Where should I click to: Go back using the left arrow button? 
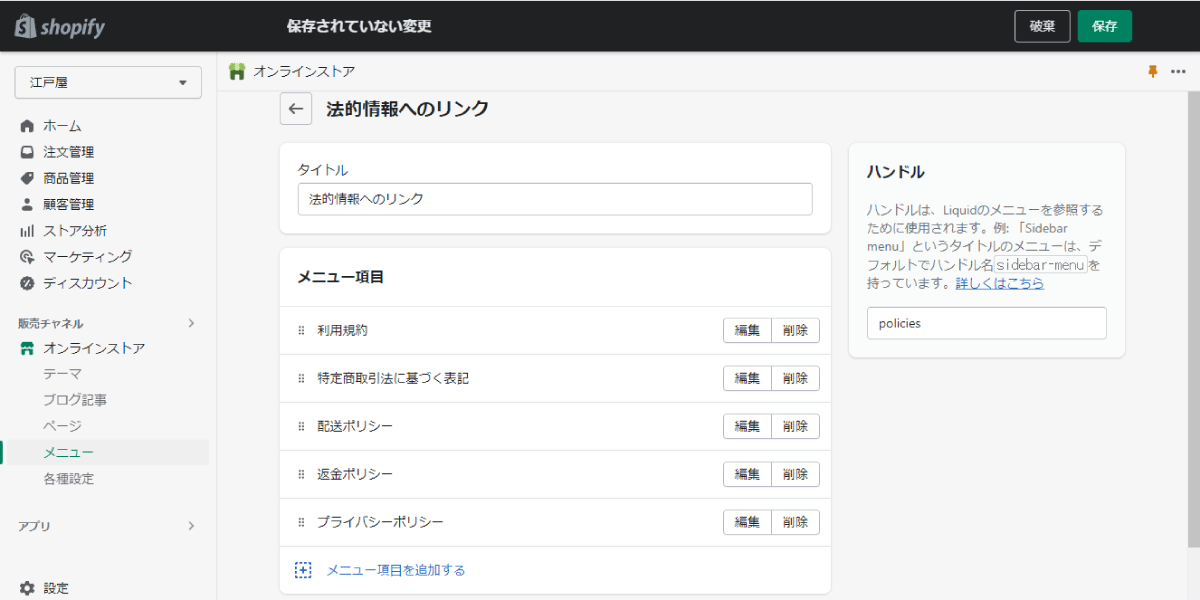pos(295,109)
